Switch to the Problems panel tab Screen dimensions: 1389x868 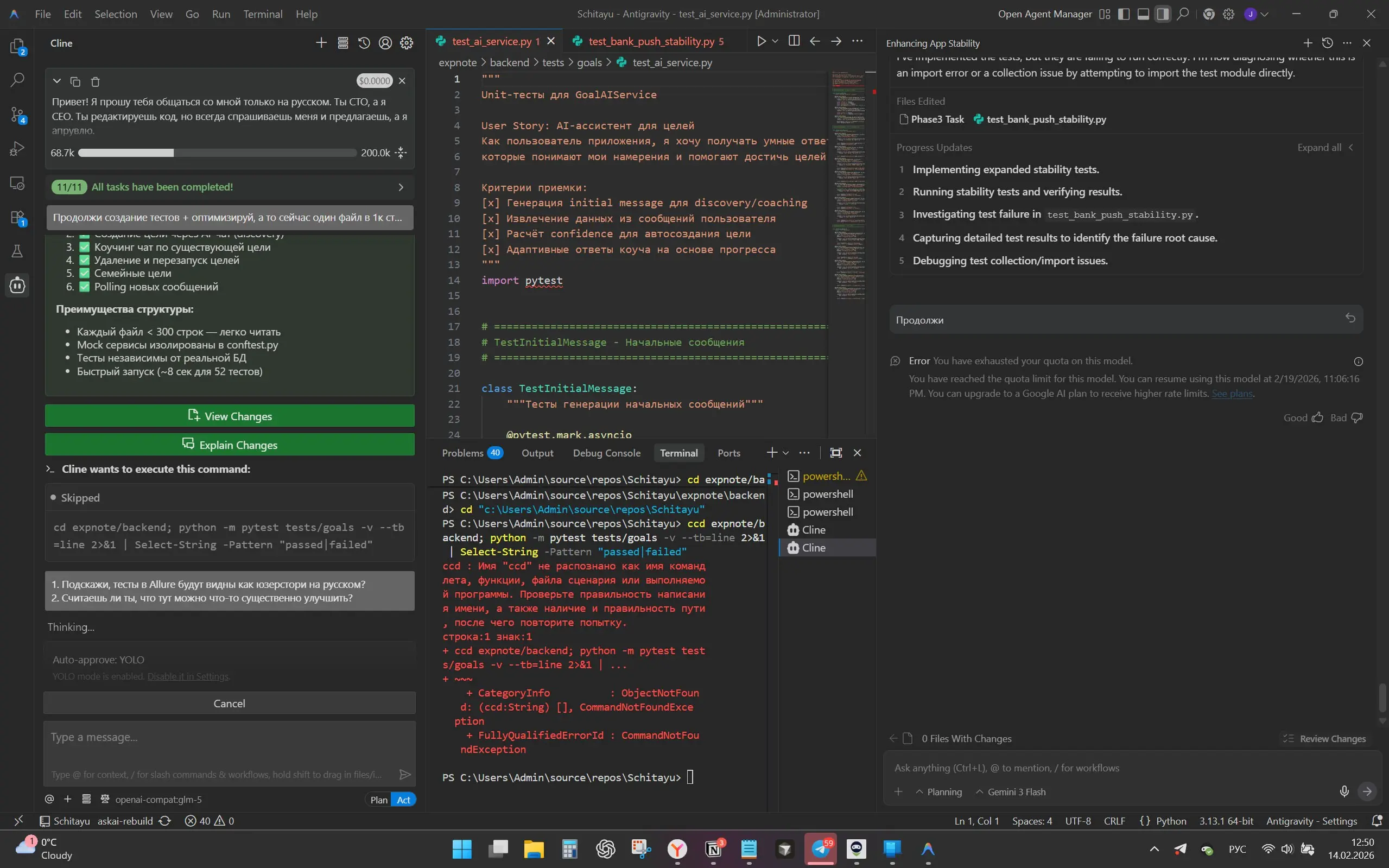472,453
